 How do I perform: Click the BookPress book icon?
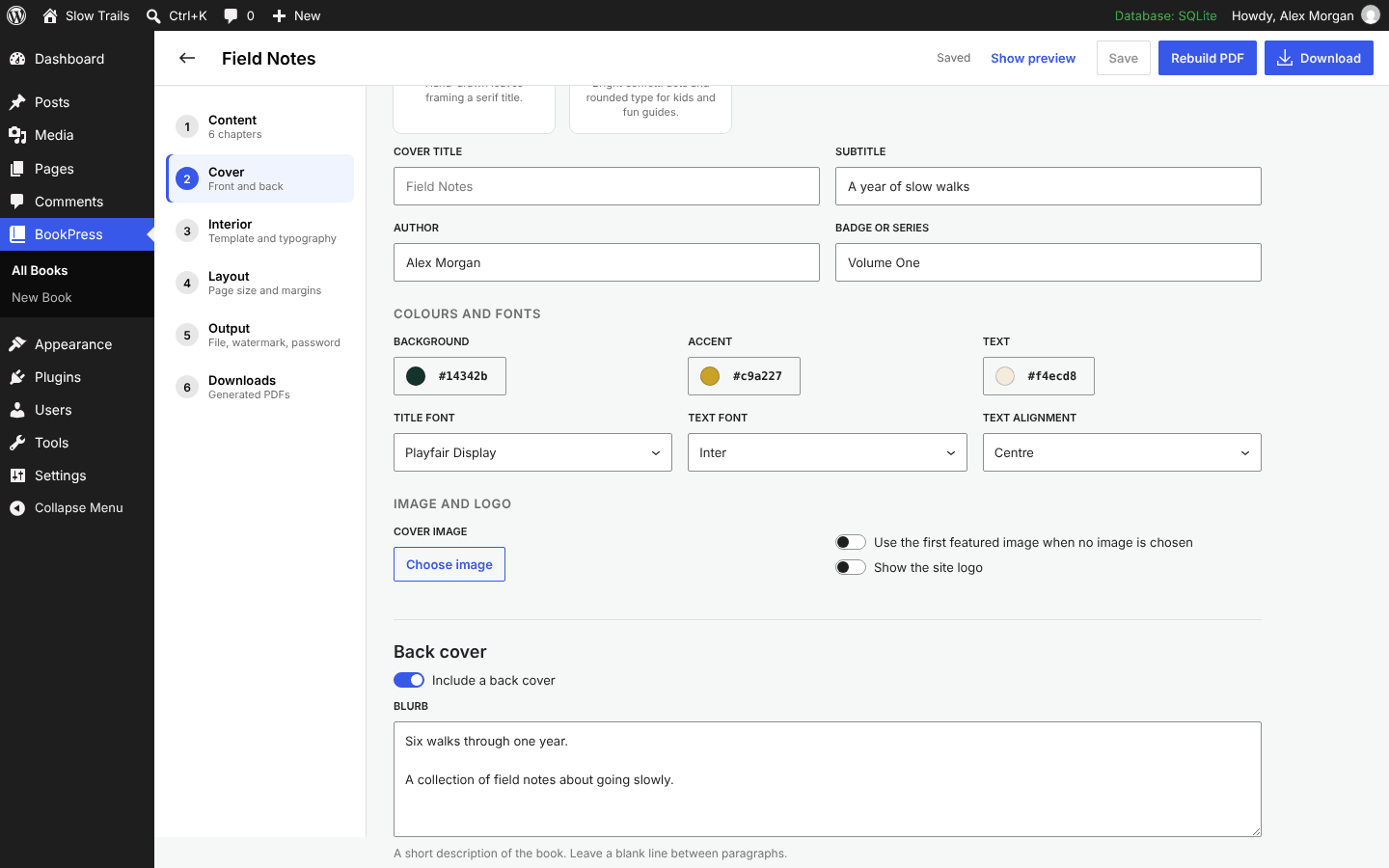point(17,234)
